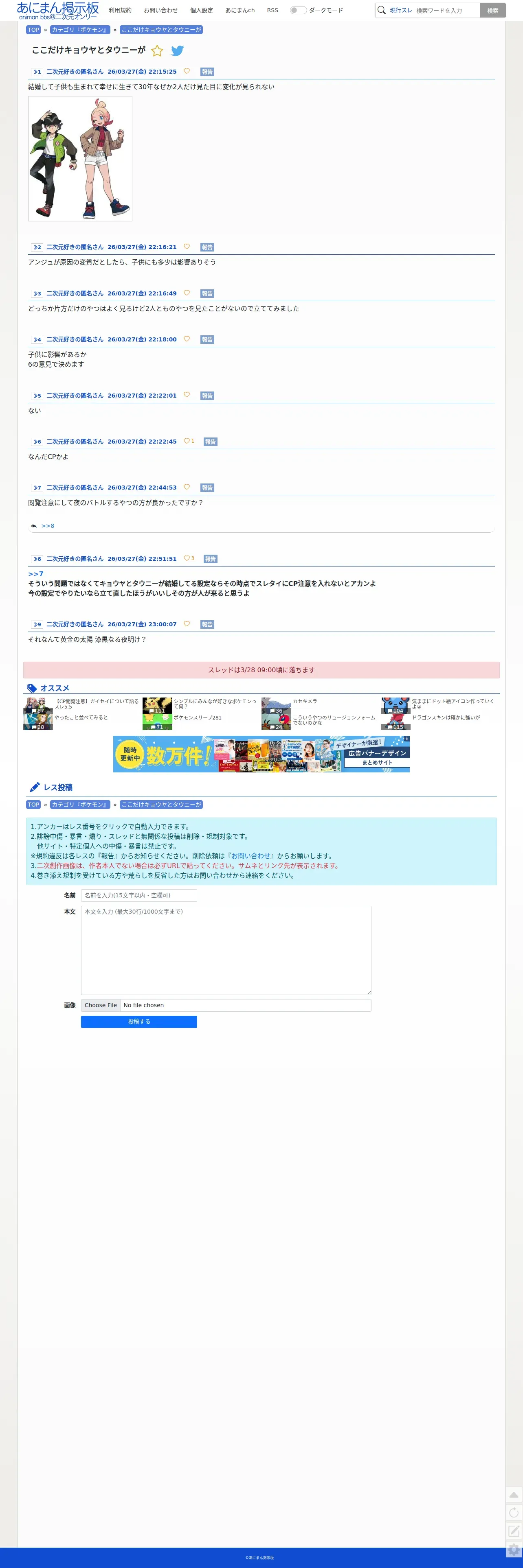Go to TOP via lower breadcrumb

(33, 805)
